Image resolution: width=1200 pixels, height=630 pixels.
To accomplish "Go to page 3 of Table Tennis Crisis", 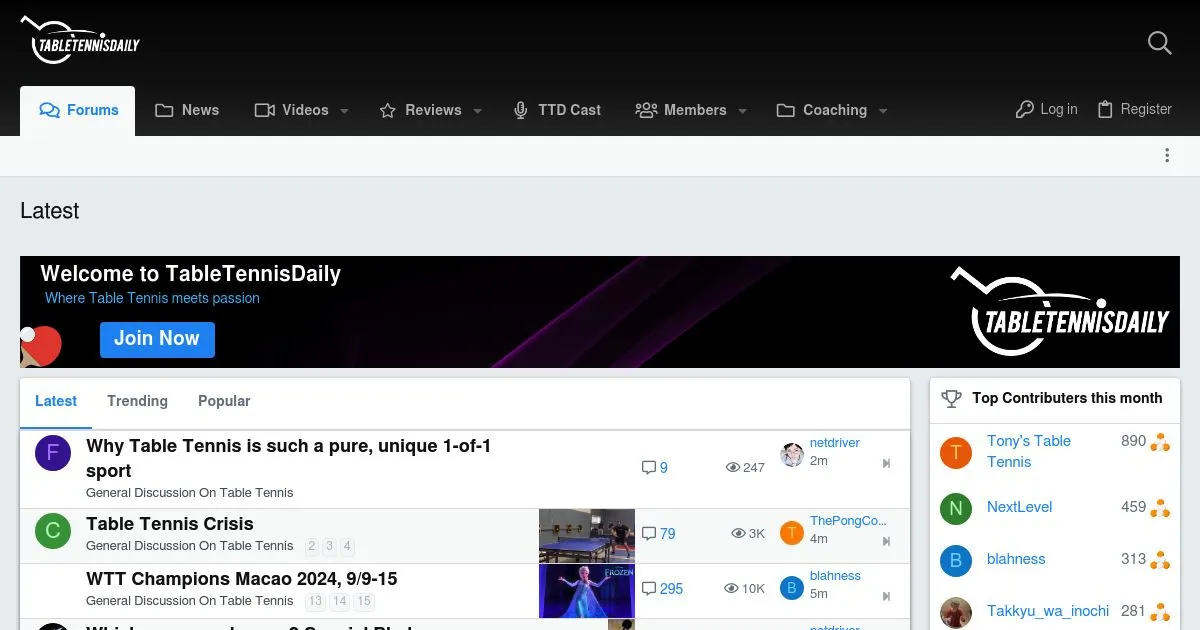I will click(330, 546).
